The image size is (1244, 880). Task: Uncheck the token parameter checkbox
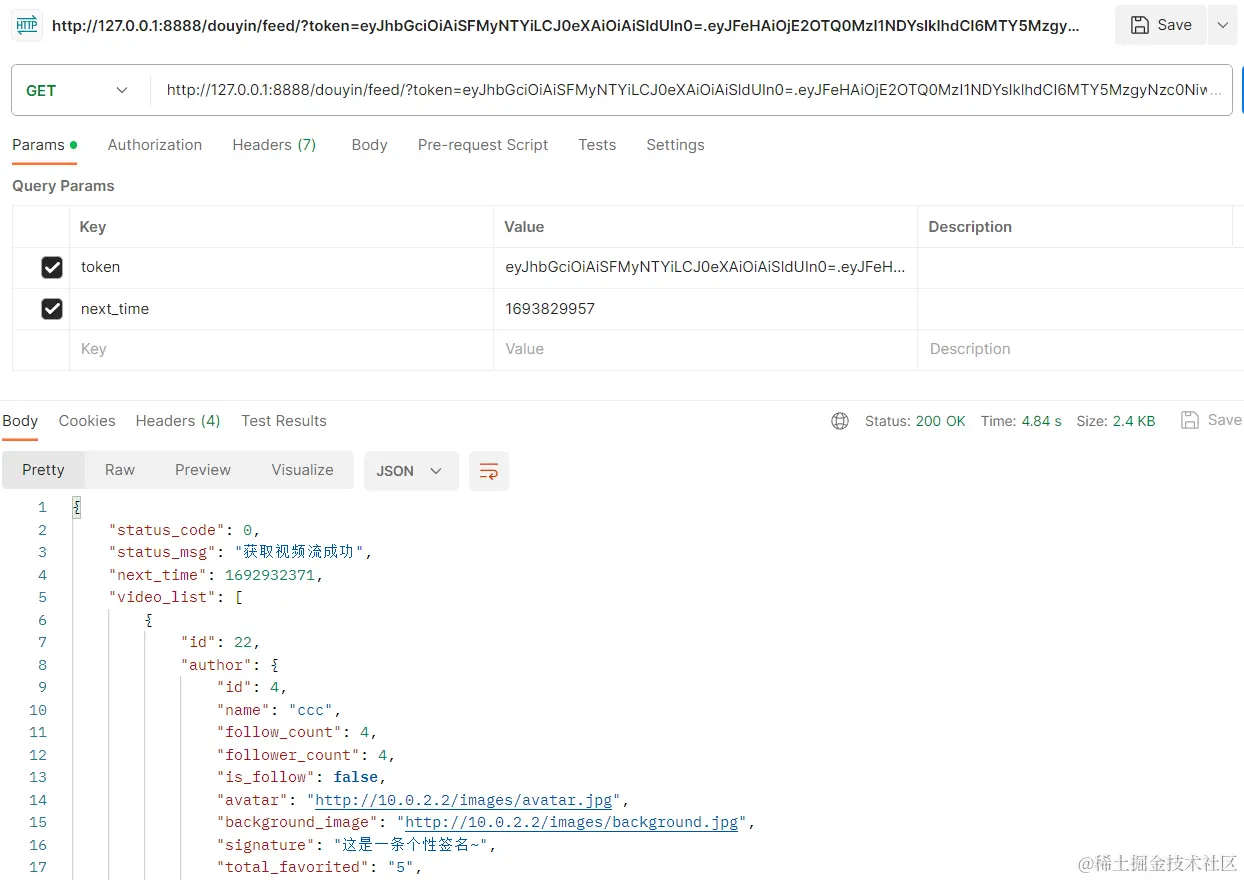52,268
